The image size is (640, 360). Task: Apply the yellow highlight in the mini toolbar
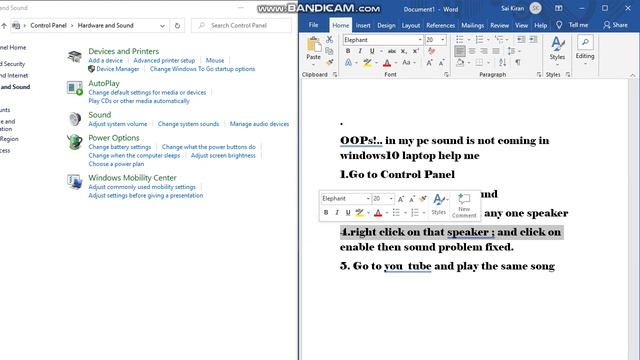(359, 212)
